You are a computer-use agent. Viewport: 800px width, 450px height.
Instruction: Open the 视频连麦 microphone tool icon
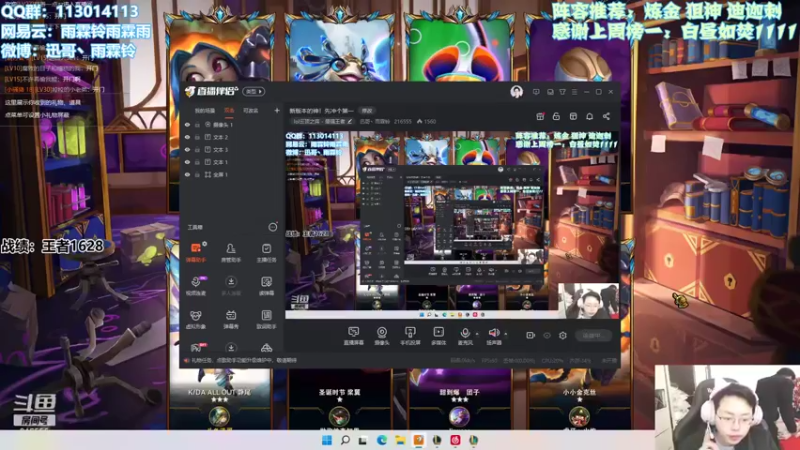click(196, 286)
